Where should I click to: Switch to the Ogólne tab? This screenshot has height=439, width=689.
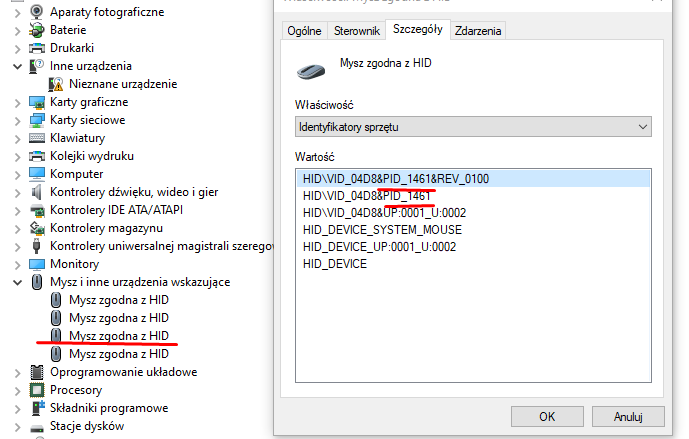[304, 31]
